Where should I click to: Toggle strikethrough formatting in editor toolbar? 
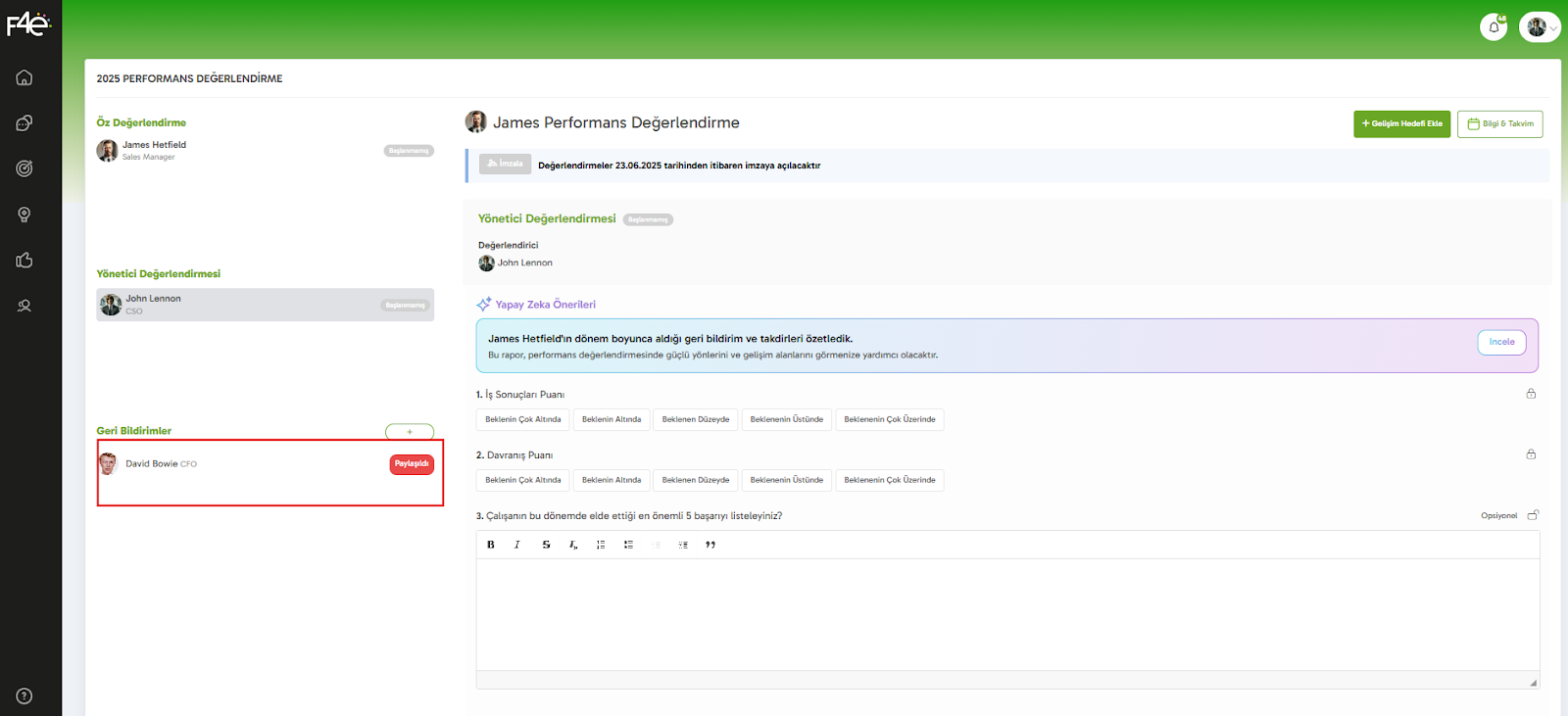(546, 545)
